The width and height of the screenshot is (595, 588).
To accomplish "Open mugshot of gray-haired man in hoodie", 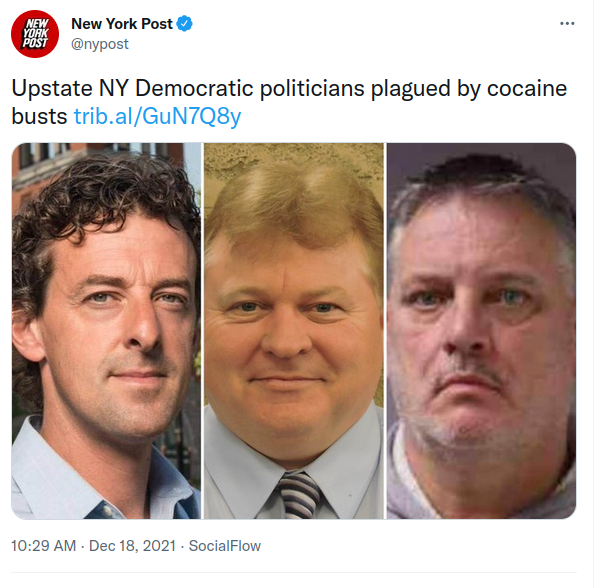I will (481, 331).
